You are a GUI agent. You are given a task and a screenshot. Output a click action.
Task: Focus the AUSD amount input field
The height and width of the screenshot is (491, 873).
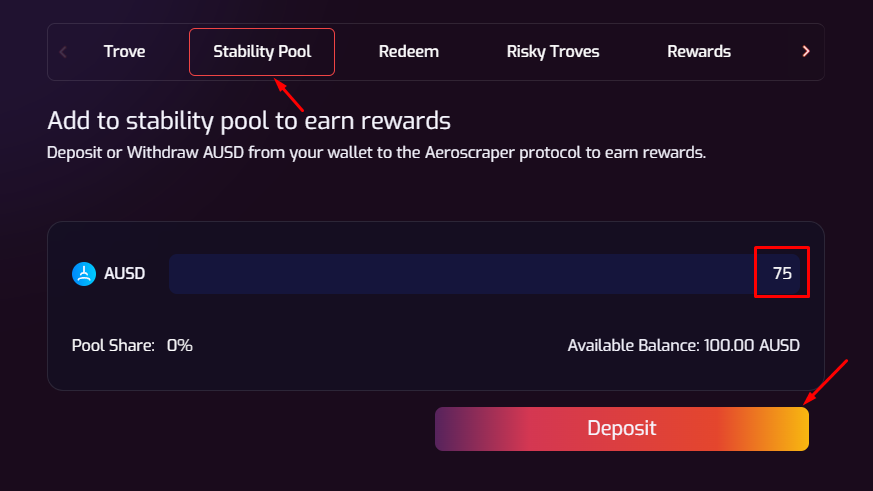pos(460,273)
